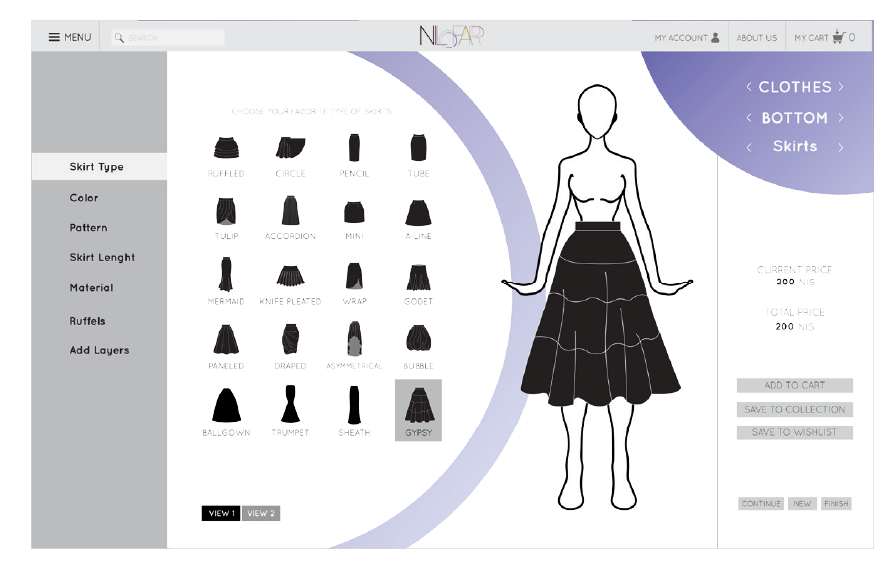Image resolution: width=894 pixels, height=570 pixels.
Task: Select the highlighted Gypsy skirt icon
Action: (418, 410)
